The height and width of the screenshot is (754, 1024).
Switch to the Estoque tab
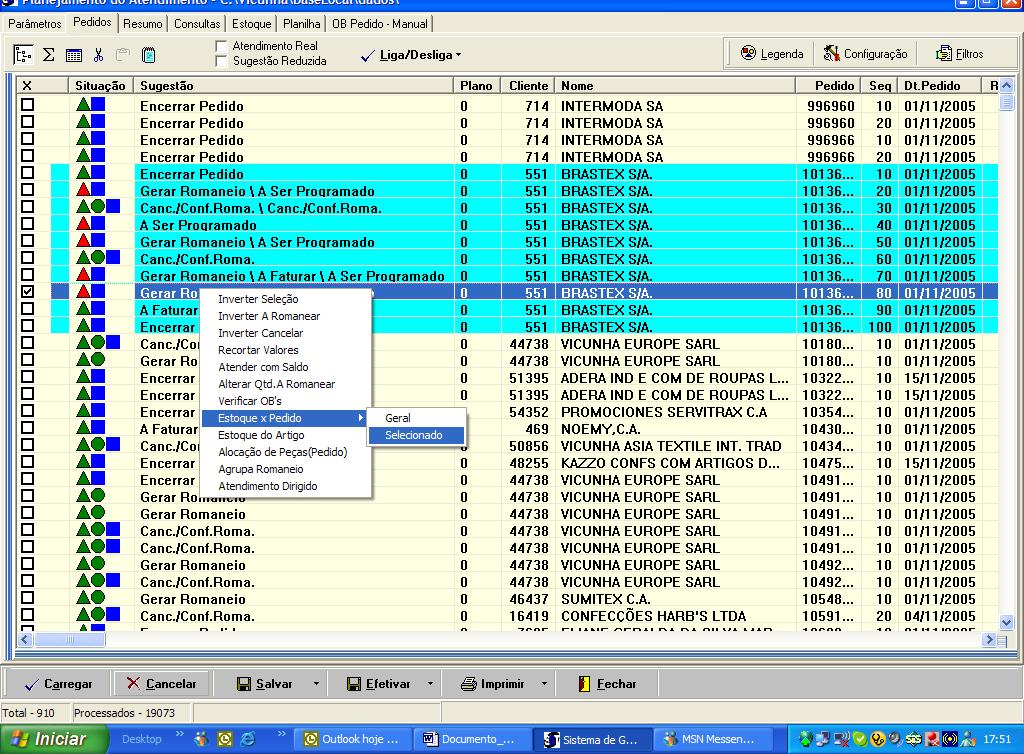(x=250, y=23)
